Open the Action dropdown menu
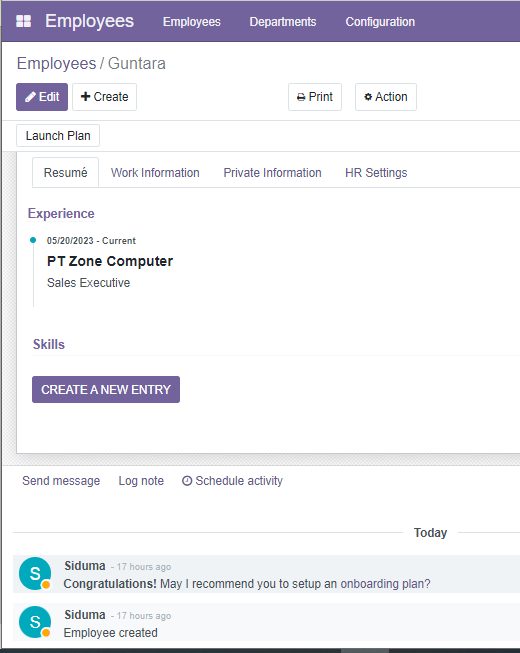This screenshot has width=520, height=653. [x=386, y=97]
